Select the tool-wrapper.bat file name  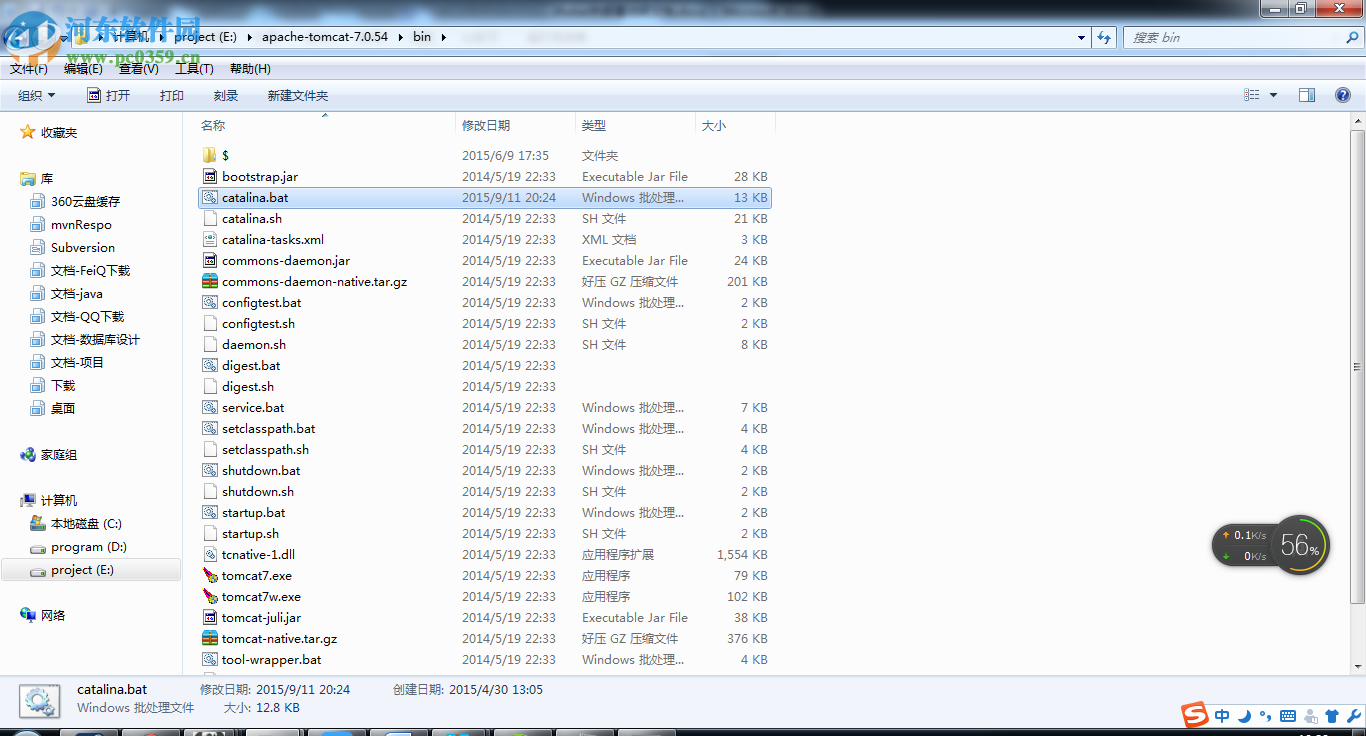click(272, 659)
